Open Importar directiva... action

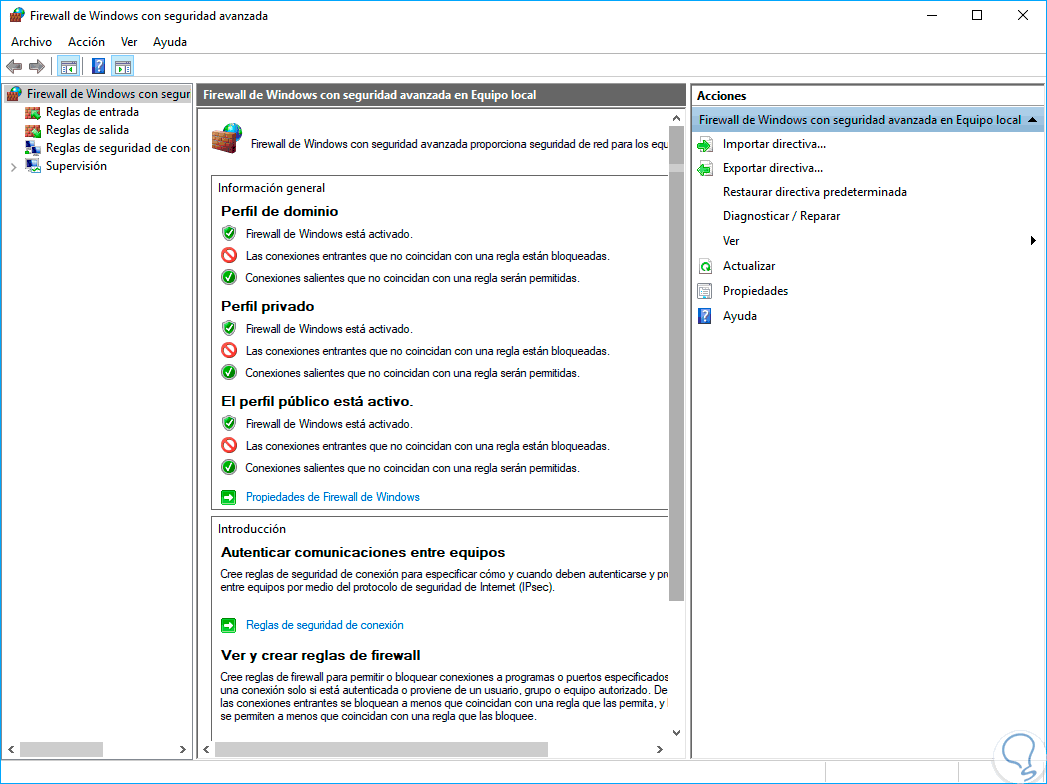point(774,144)
